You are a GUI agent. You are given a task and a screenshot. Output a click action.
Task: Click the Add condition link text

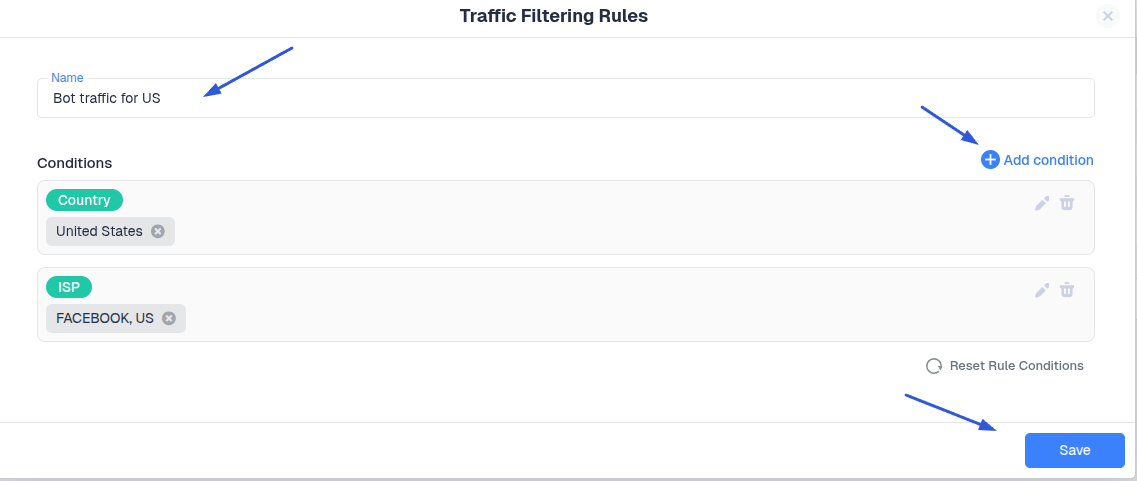coord(1048,160)
